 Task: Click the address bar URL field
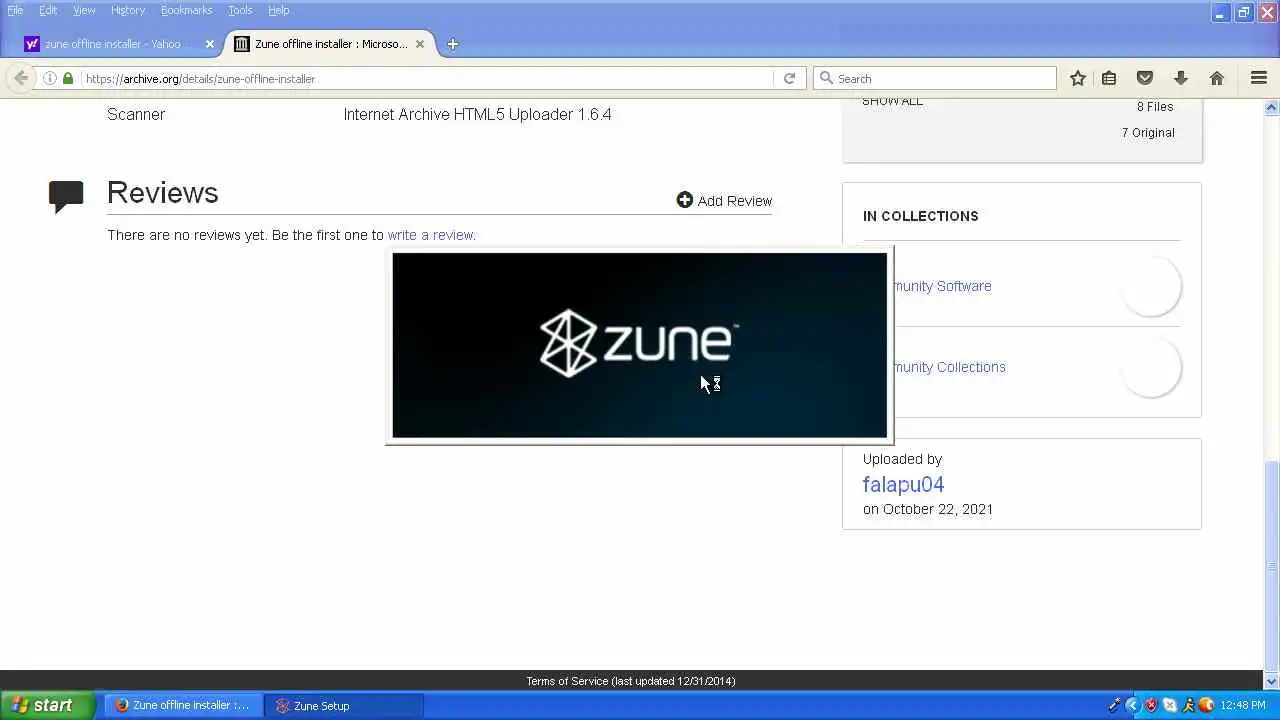(427, 78)
